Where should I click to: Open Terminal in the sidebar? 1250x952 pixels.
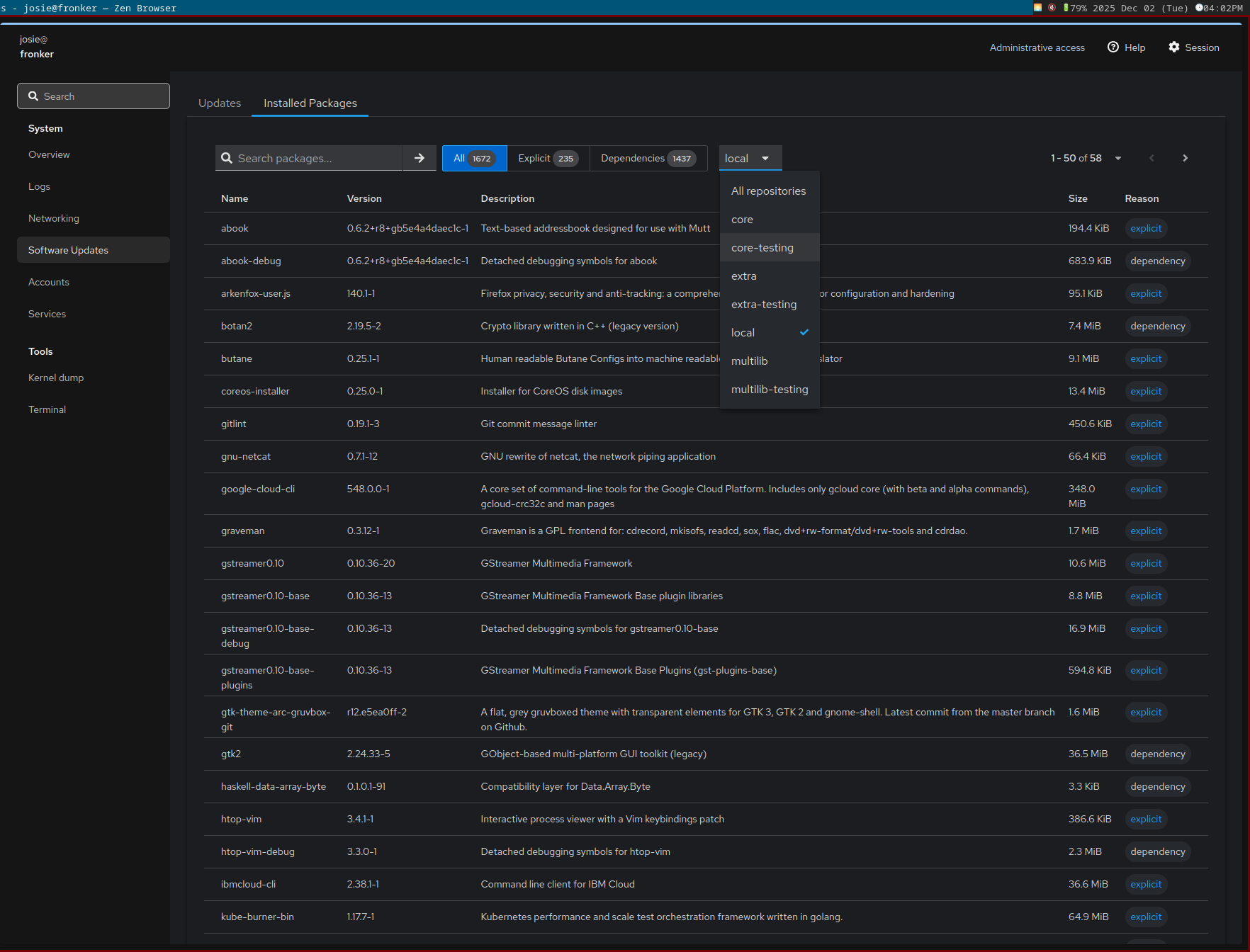pyautogui.click(x=47, y=409)
